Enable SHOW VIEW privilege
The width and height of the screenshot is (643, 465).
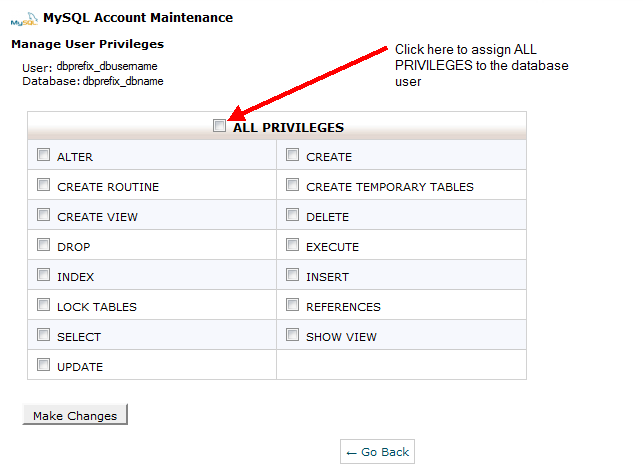coord(292,335)
